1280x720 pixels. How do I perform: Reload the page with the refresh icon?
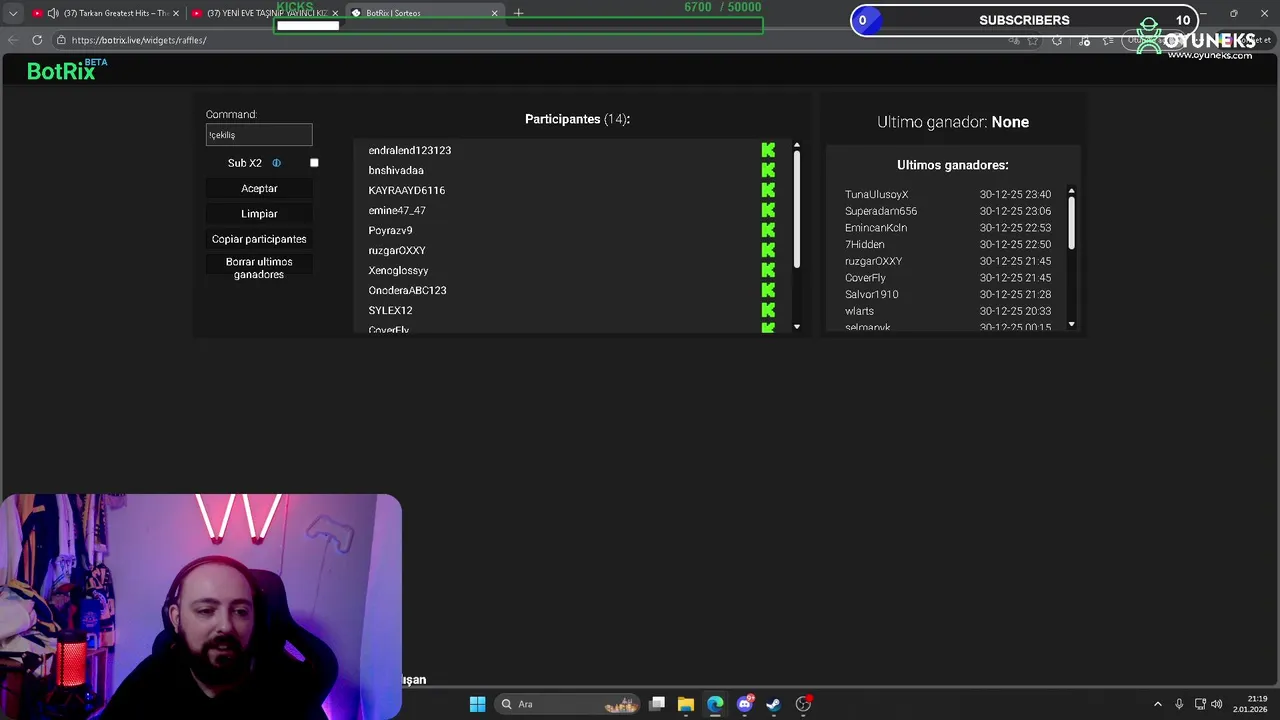37,40
